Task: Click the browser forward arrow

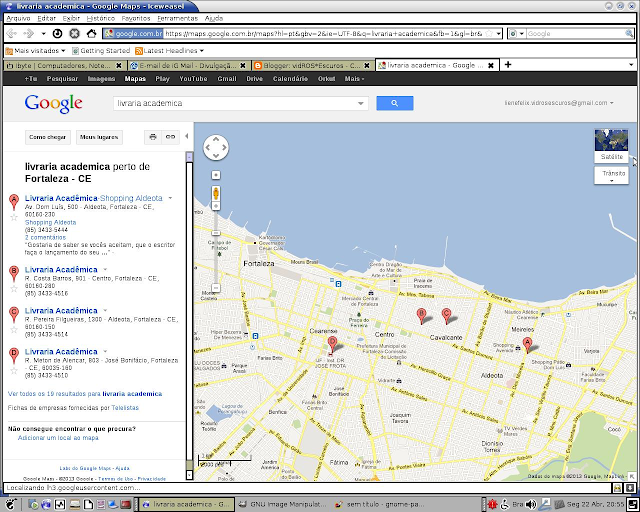Action: coord(29,33)
